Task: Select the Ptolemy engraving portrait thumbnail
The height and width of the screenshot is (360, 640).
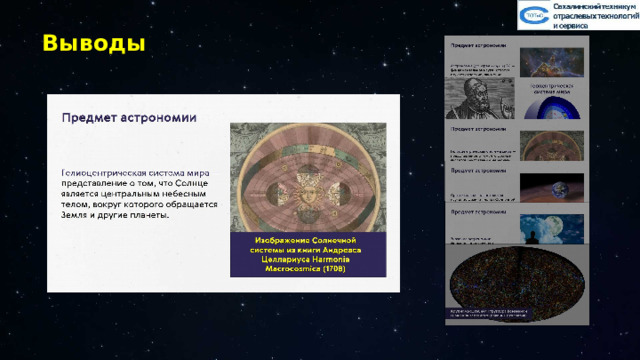Action: tap(480, 98)
